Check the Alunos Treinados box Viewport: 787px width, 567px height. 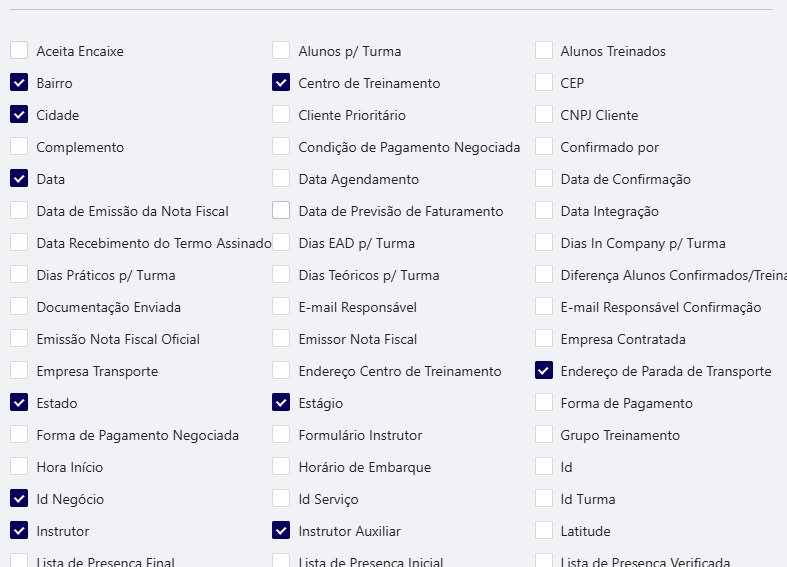543,51
